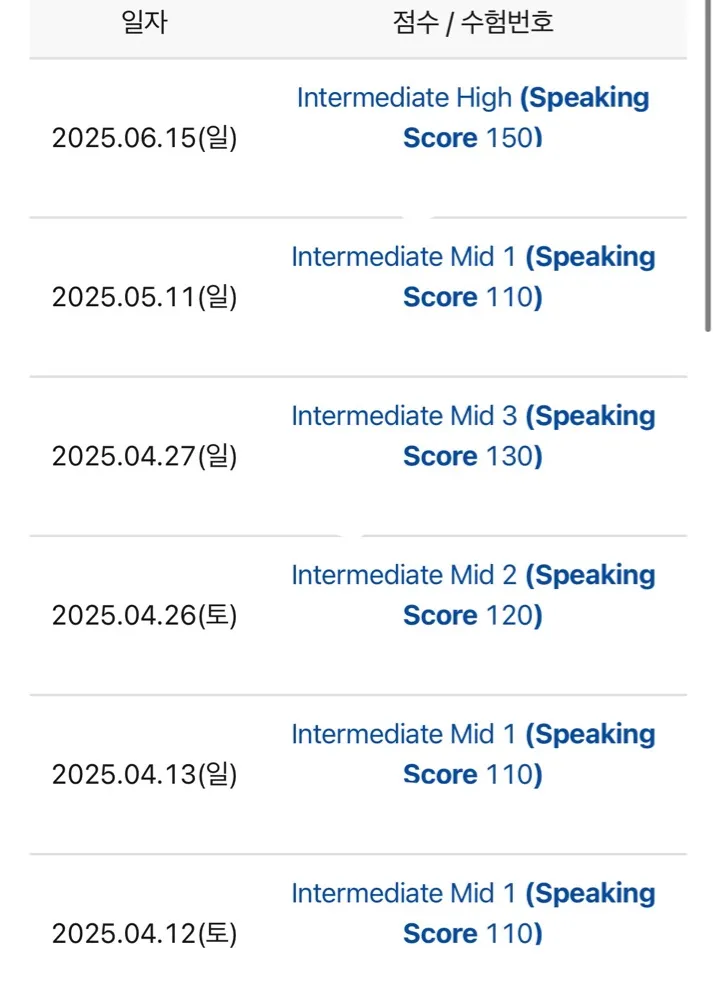717x1000 pixels.
Task: Click "Score 110" in the 2025.05.11 row
Action: [x=472, y=297]
